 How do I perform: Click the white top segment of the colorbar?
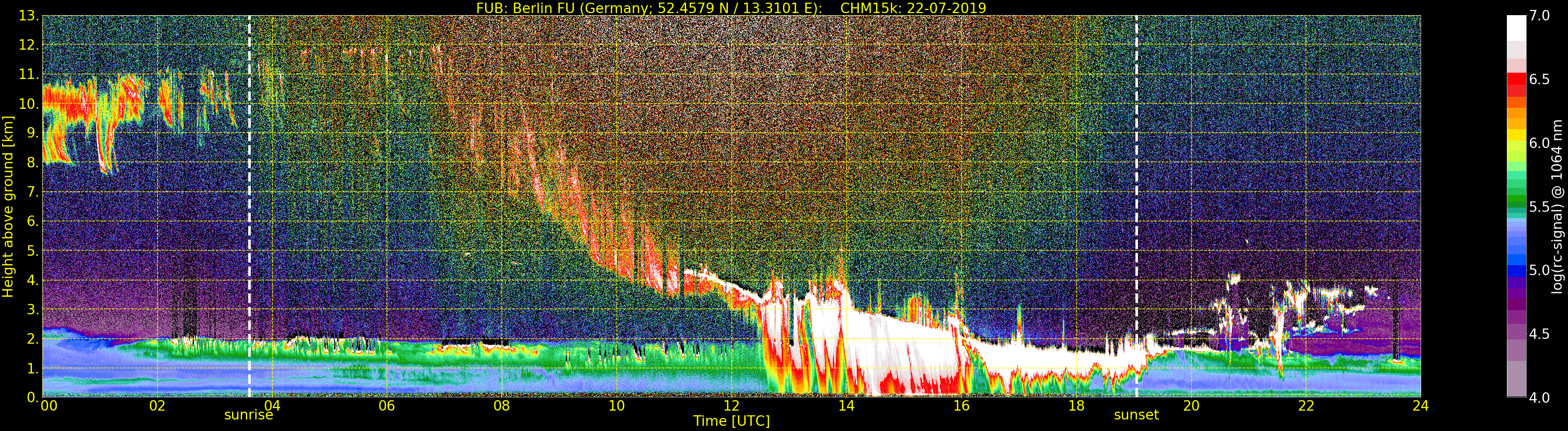[x=1516, y=27]
